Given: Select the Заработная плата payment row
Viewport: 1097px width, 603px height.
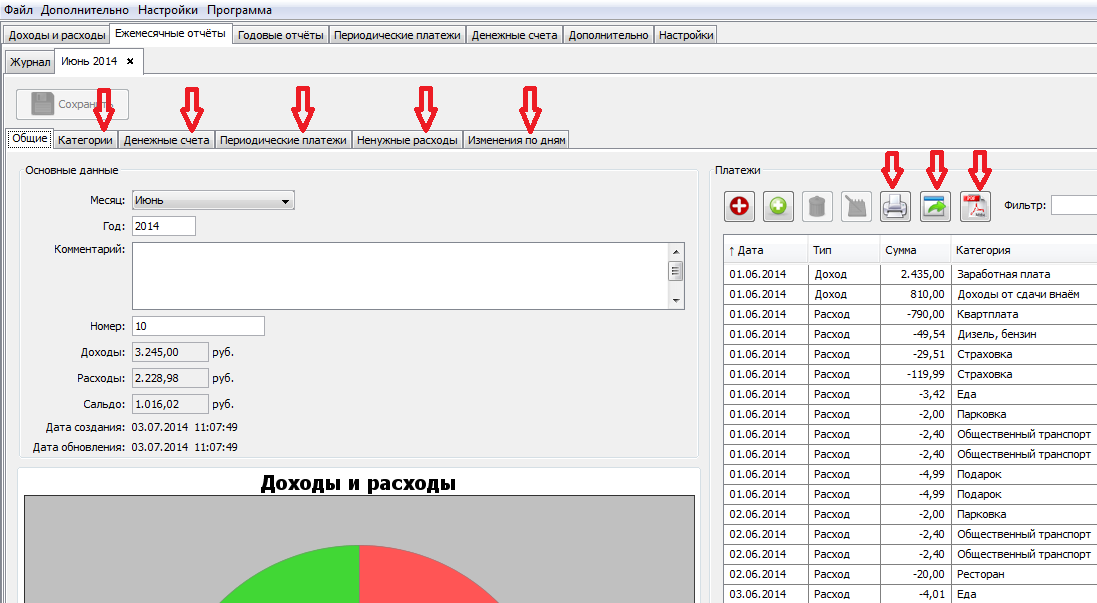Looking at the screenshot, I should (x=910, y=274).
